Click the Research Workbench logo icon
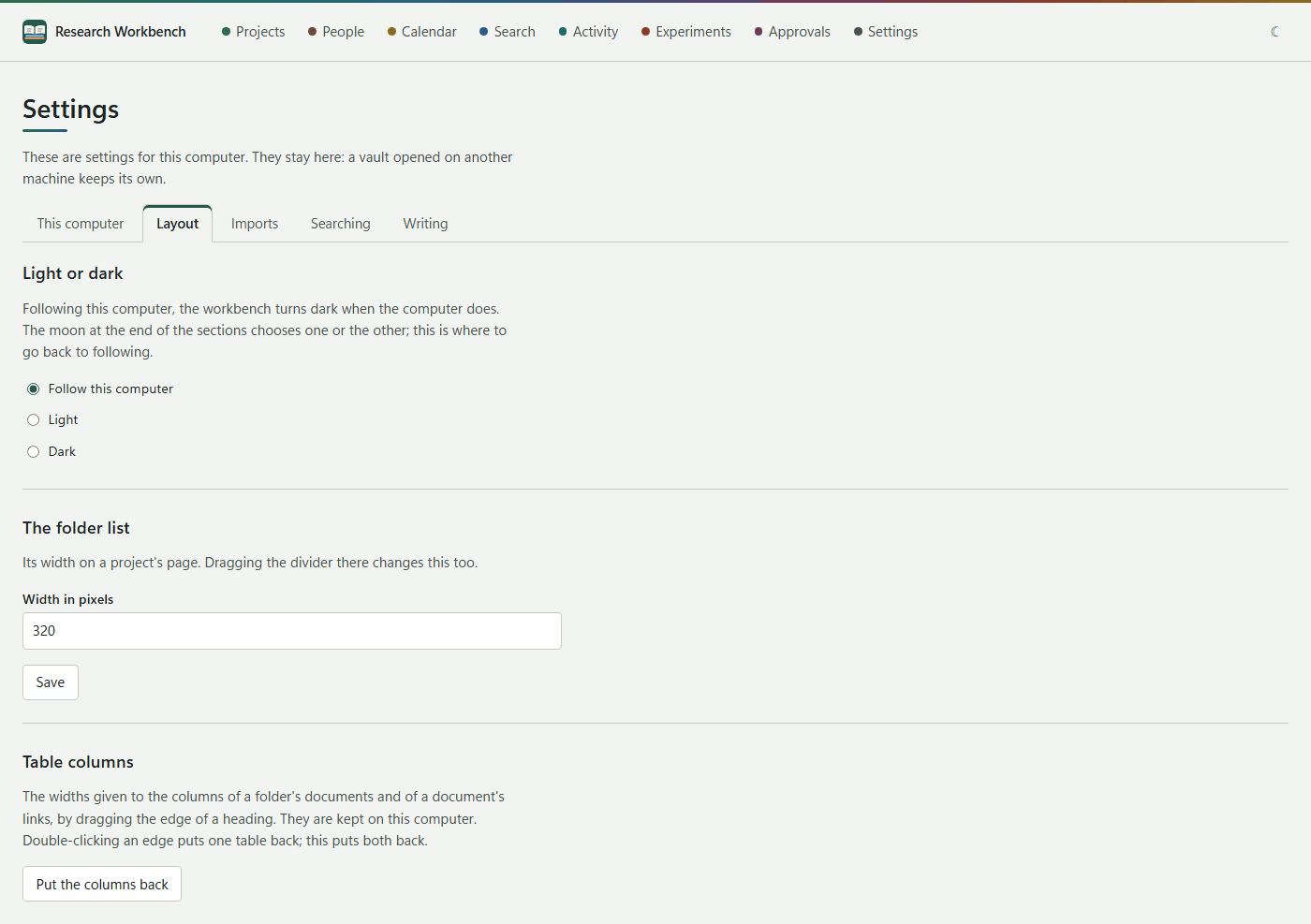This screenshot has width=1311, height=924. pos(35,32)
